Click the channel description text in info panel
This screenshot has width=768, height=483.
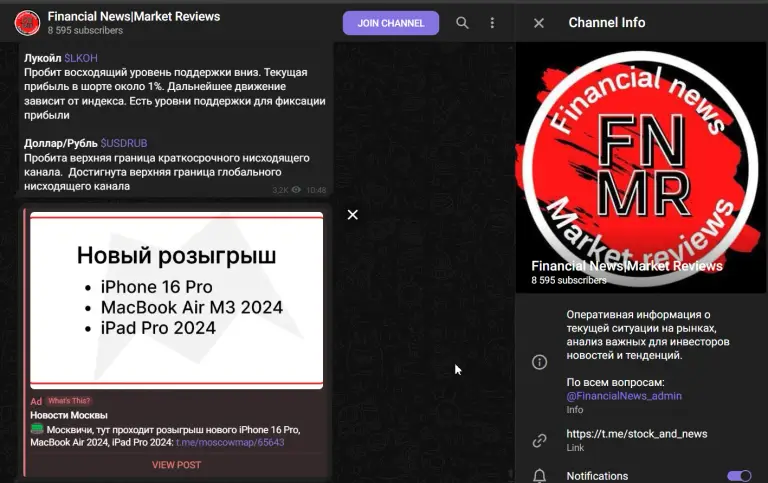coord(648,335)
